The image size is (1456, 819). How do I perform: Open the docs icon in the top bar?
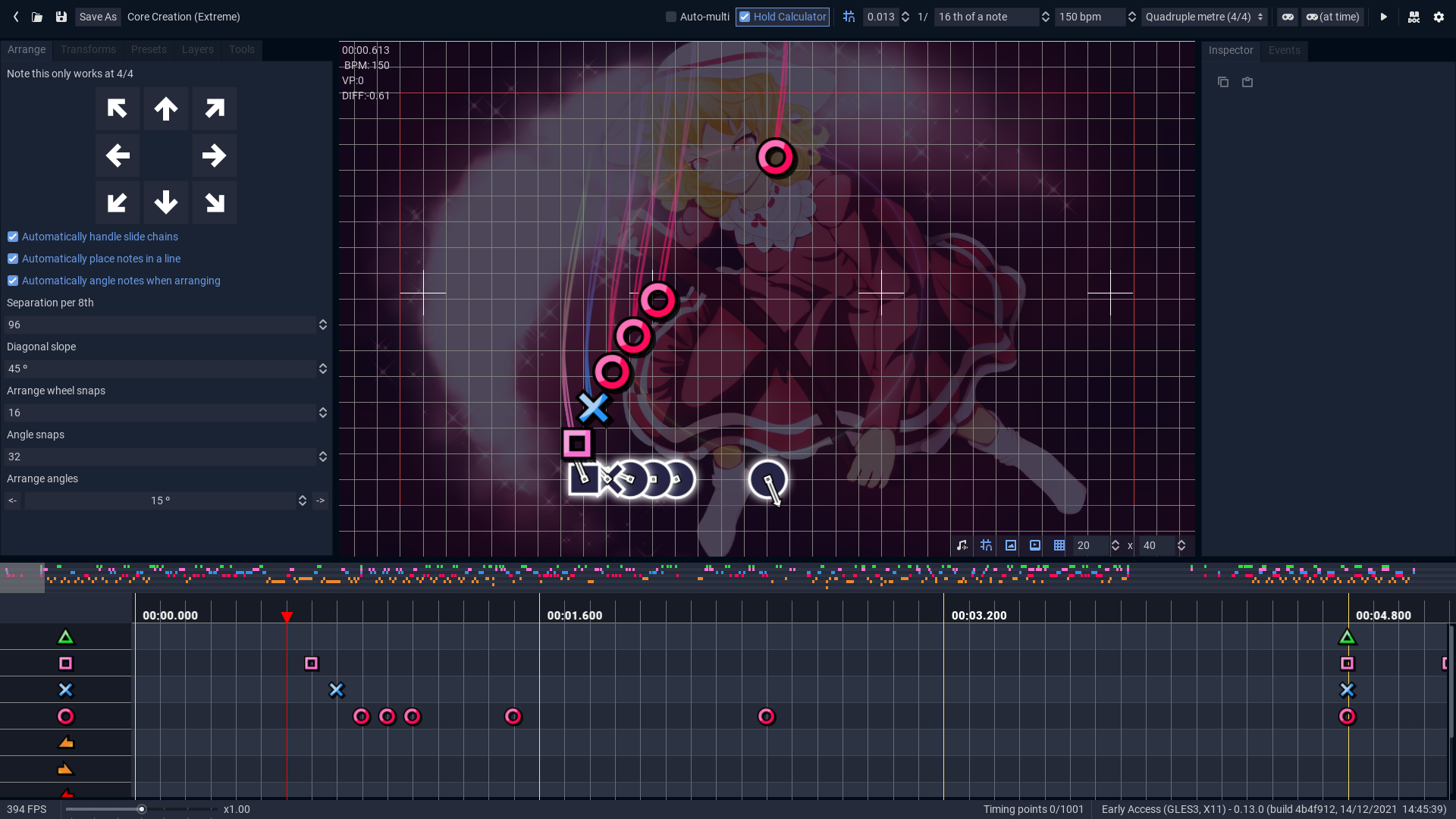[1414, 17]
